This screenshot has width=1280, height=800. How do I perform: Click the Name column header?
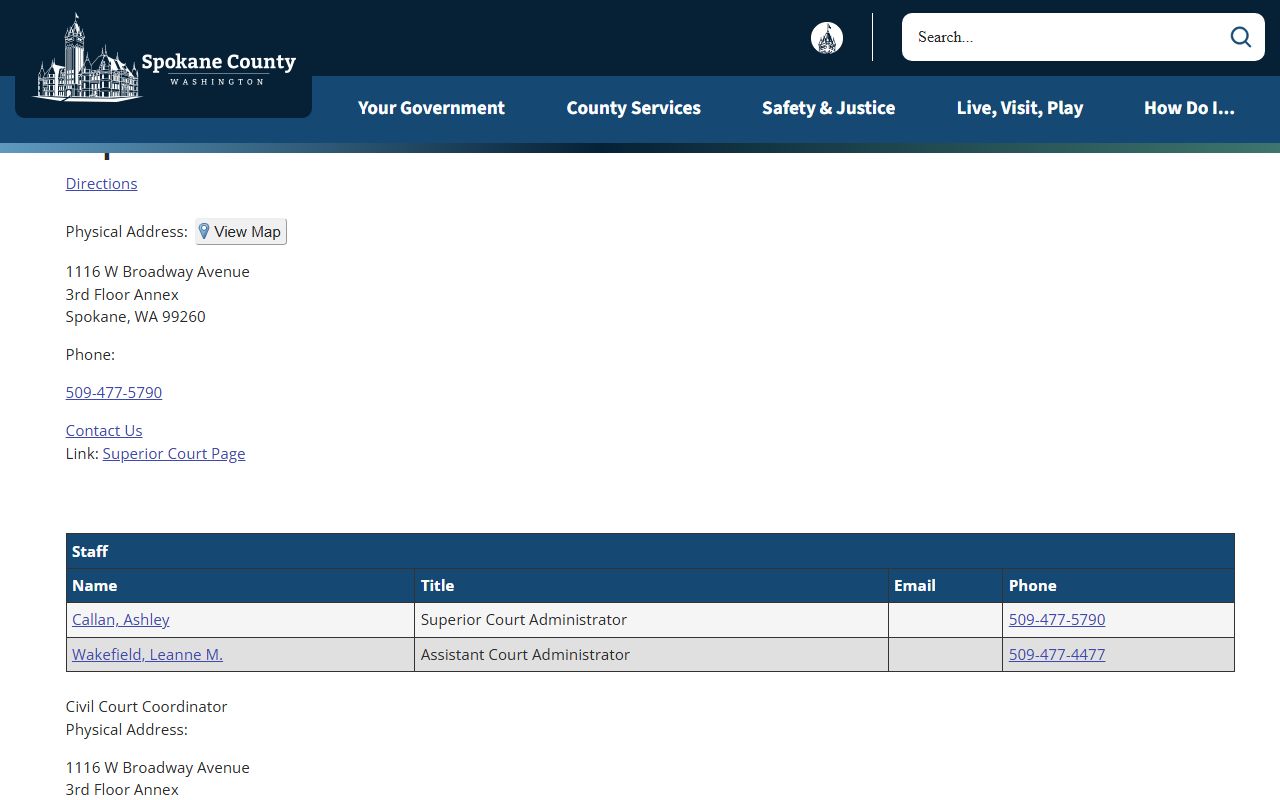click(x=240, y=586)
